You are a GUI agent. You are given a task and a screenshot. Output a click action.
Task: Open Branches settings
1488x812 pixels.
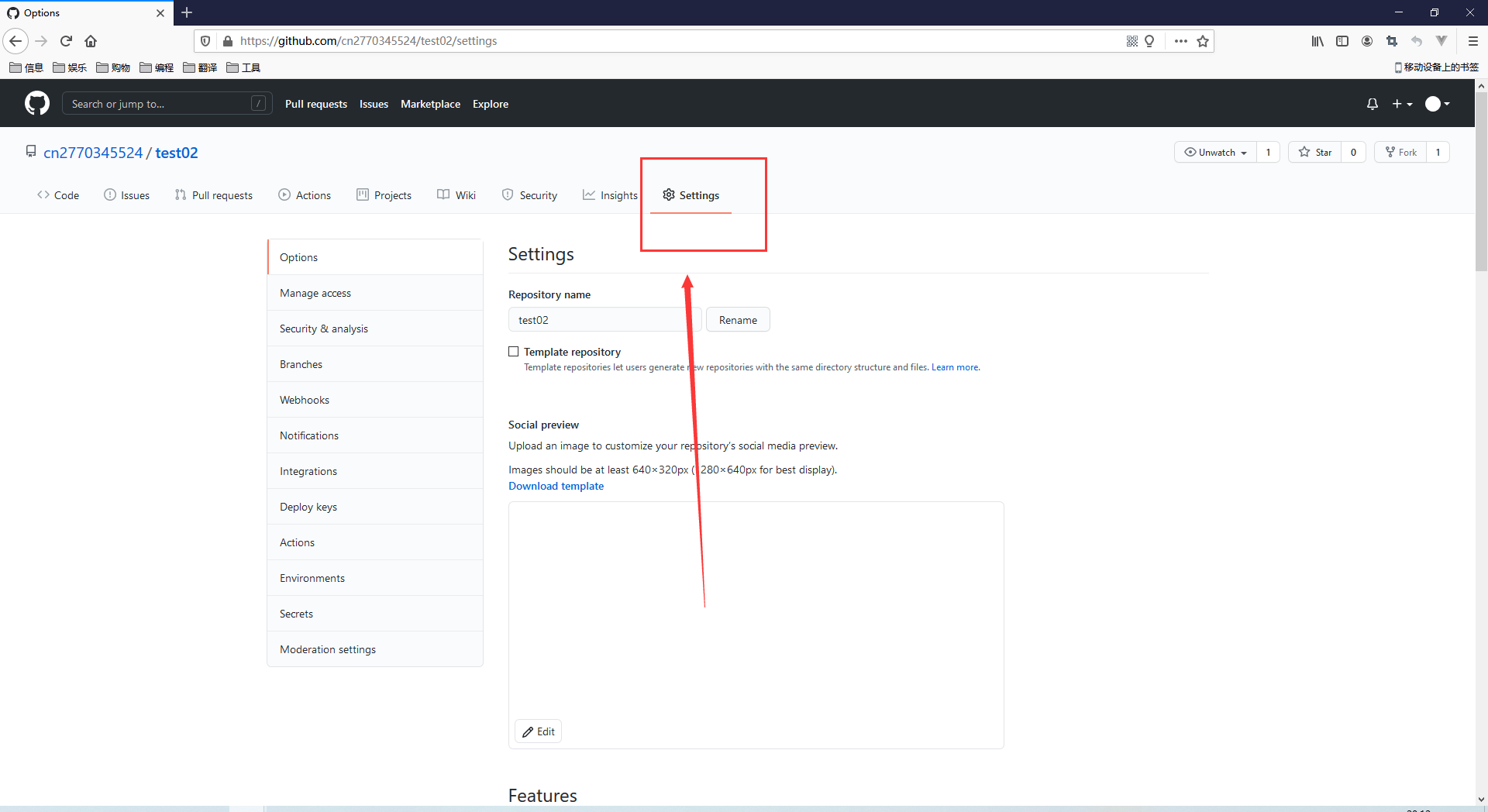pos(375,364)
